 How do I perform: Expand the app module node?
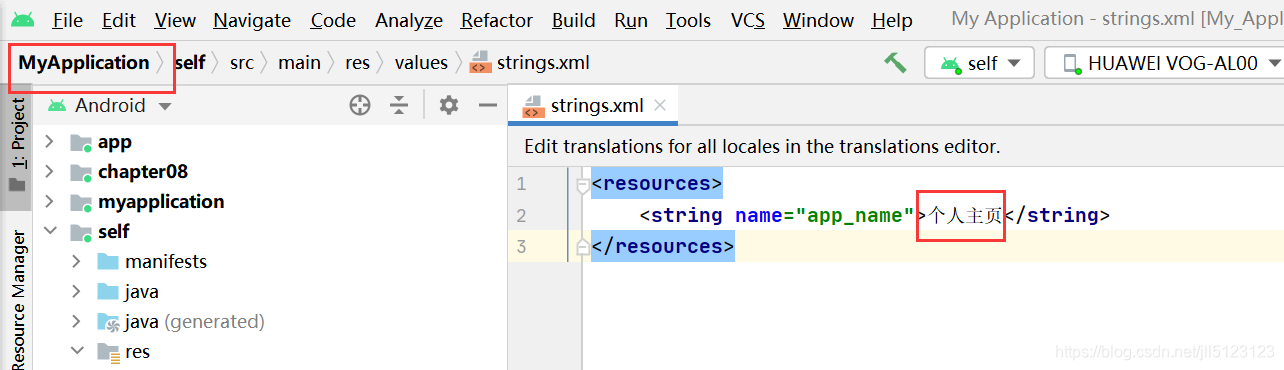pos(49,142)
